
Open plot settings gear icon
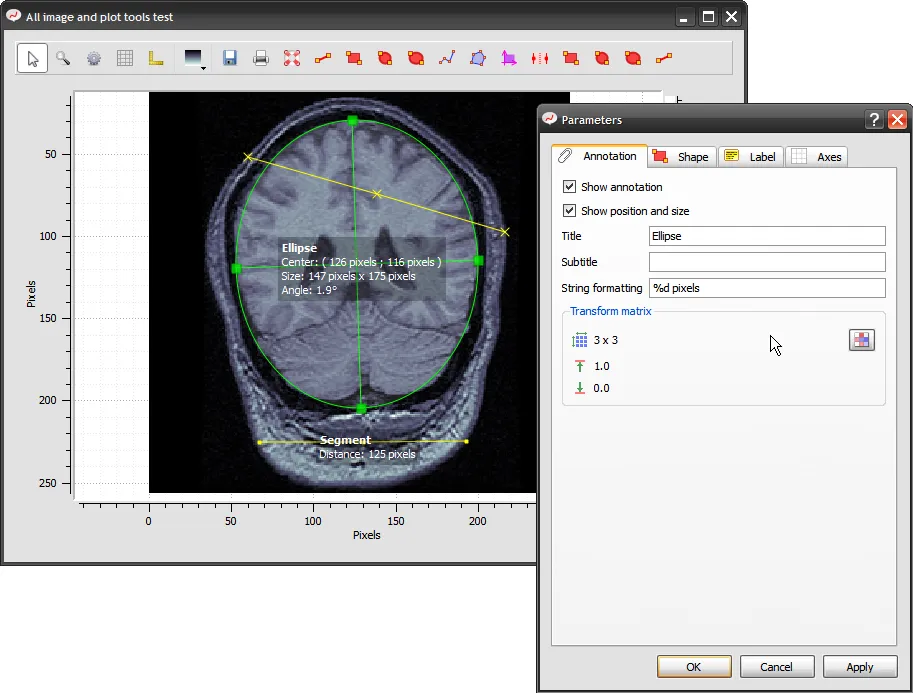pyautogui.click(x=94, y=59)
